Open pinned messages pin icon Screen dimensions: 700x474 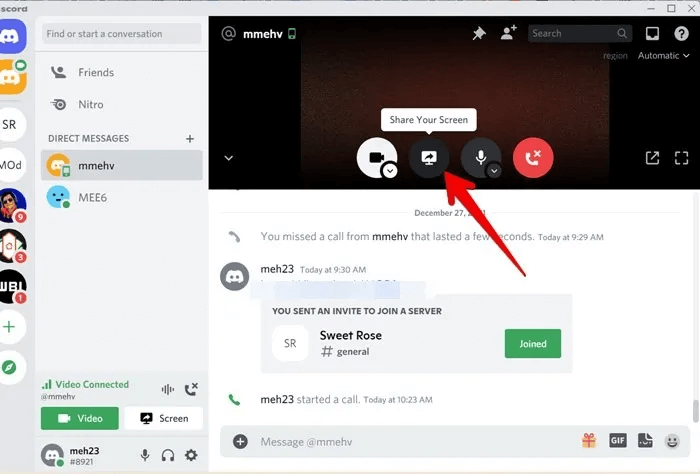point(479,33)
